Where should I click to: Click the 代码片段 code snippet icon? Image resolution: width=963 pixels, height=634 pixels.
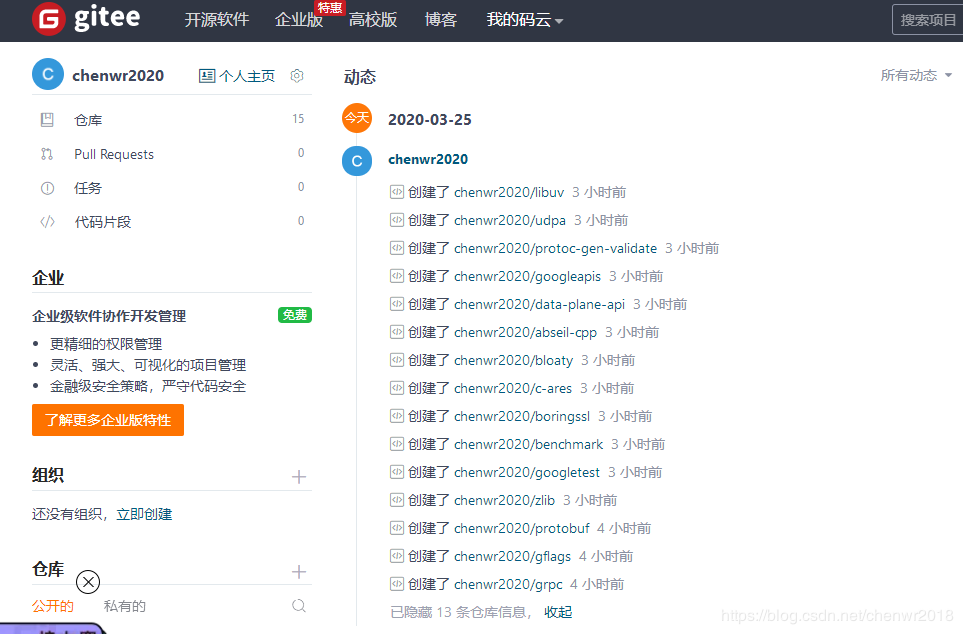[47, 222]
